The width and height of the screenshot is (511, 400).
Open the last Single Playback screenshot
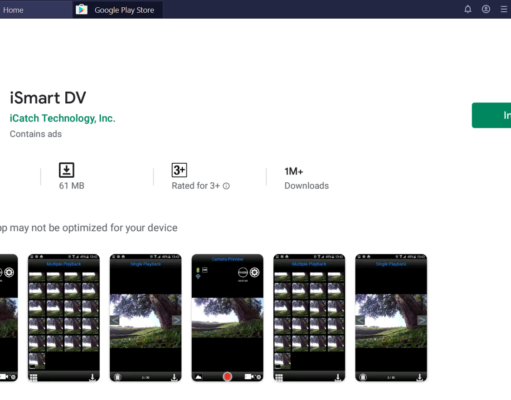(x=391, y=318)
